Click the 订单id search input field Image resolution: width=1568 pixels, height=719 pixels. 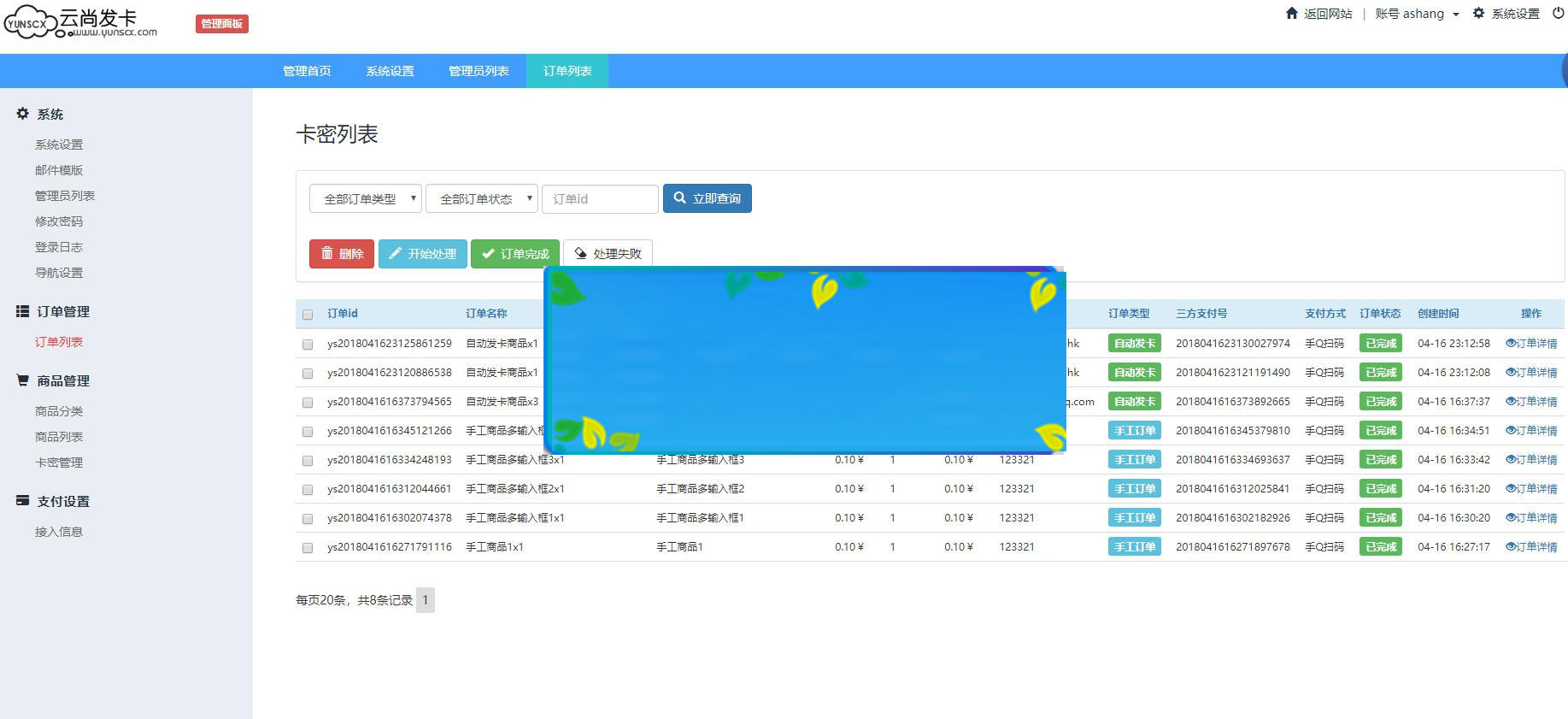pyautogui.click(x=600, y=198)
